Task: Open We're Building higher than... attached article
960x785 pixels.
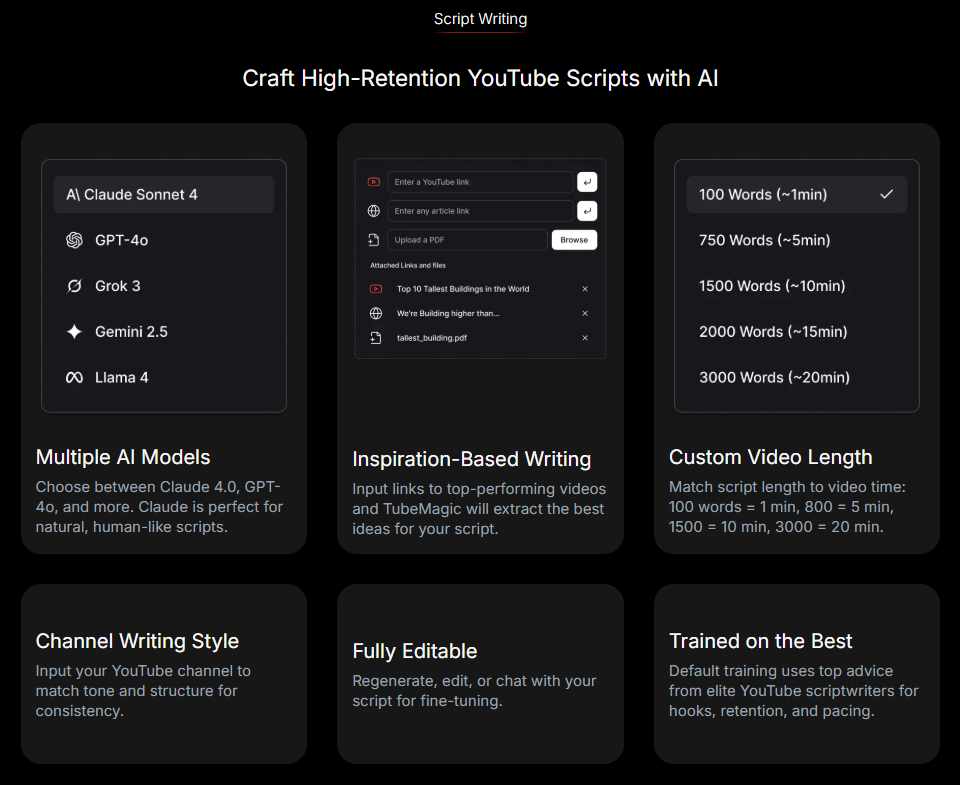Action: (x=448, y=314)
